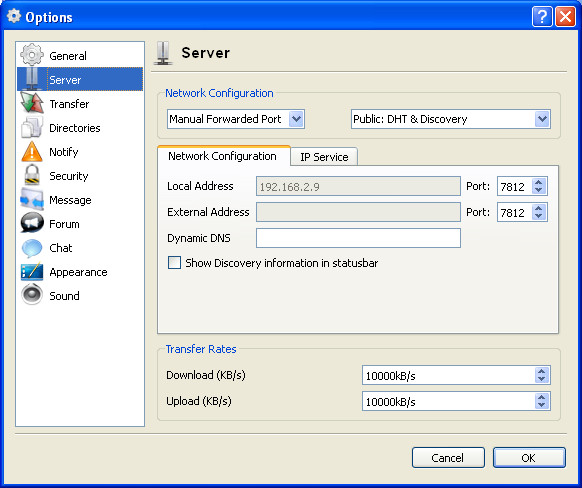This screenshot has width=582, height=488.
Task: Open Notify warning triangle icon
Action: pyautogui.click(x=32, y=151)
